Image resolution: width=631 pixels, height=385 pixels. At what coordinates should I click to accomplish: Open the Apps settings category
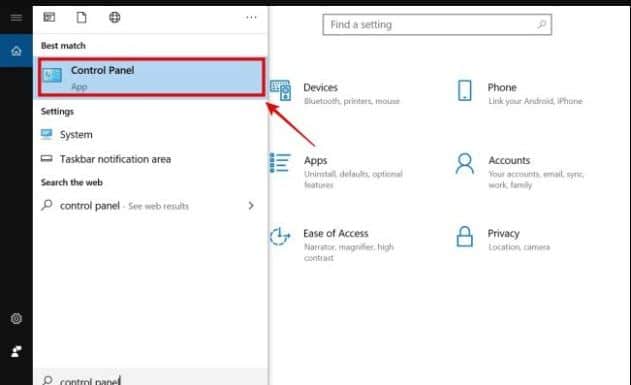click(336, 171)
